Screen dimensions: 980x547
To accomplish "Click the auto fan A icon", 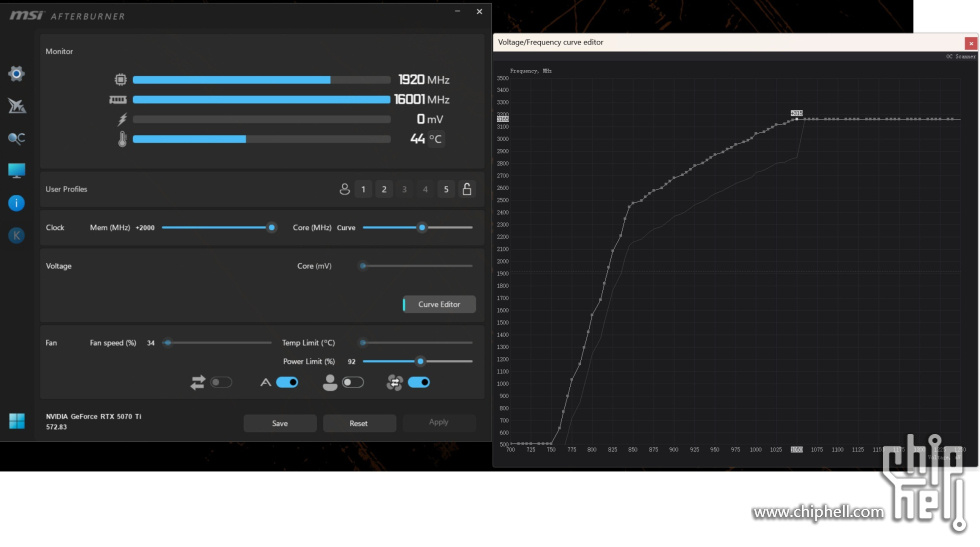I will coord(266,382).
